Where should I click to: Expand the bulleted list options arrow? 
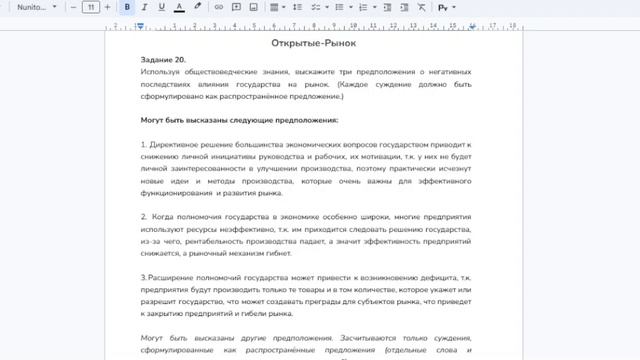(351, 7)
